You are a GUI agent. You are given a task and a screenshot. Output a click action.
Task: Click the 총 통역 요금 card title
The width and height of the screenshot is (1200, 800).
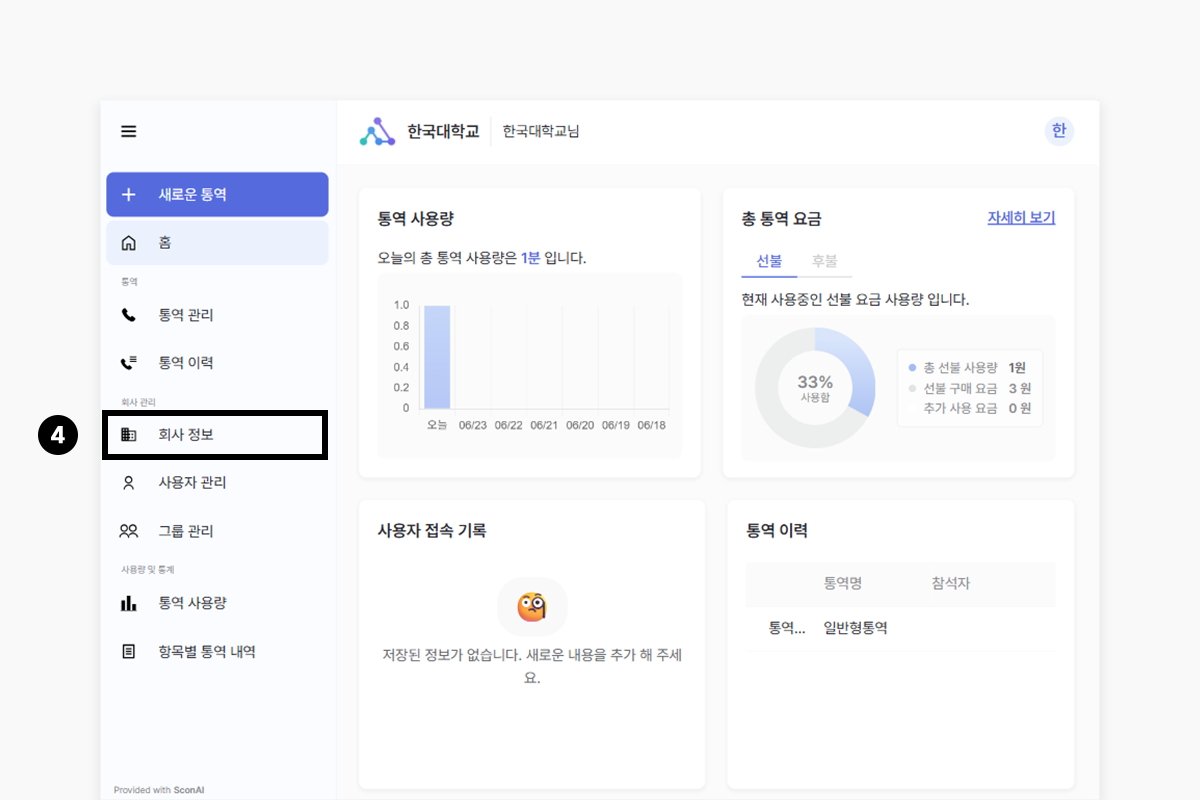point(781,219)
